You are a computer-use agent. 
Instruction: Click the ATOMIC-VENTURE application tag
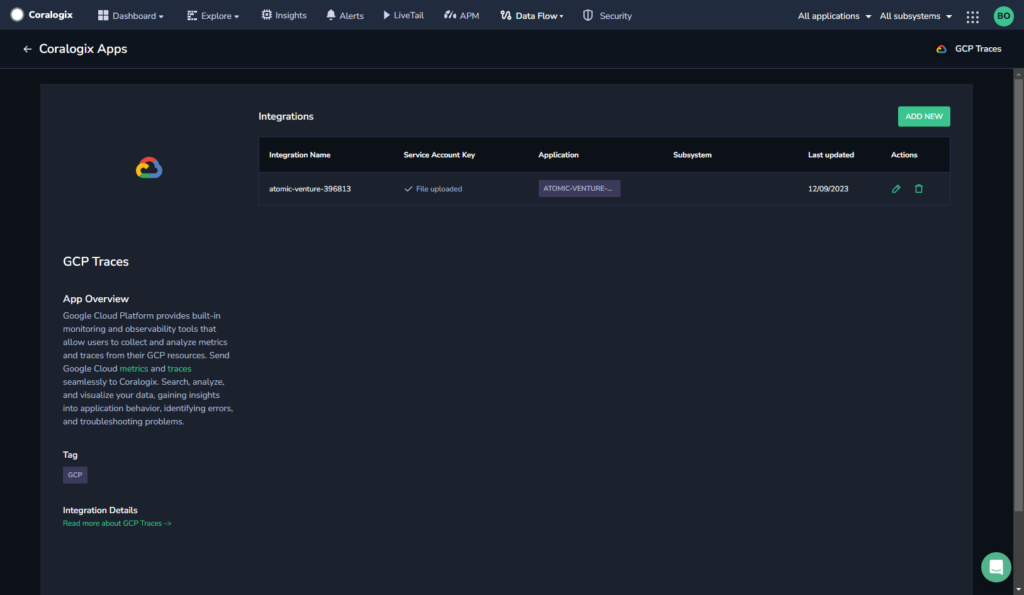[579, 188]
